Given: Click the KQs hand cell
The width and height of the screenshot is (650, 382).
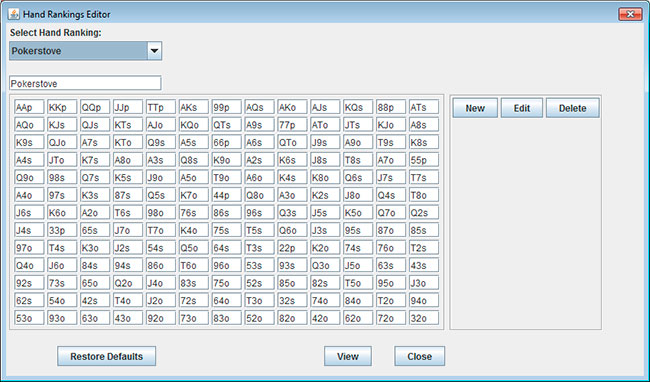Looking at the screenshot, I should click(x=358, y=107).
